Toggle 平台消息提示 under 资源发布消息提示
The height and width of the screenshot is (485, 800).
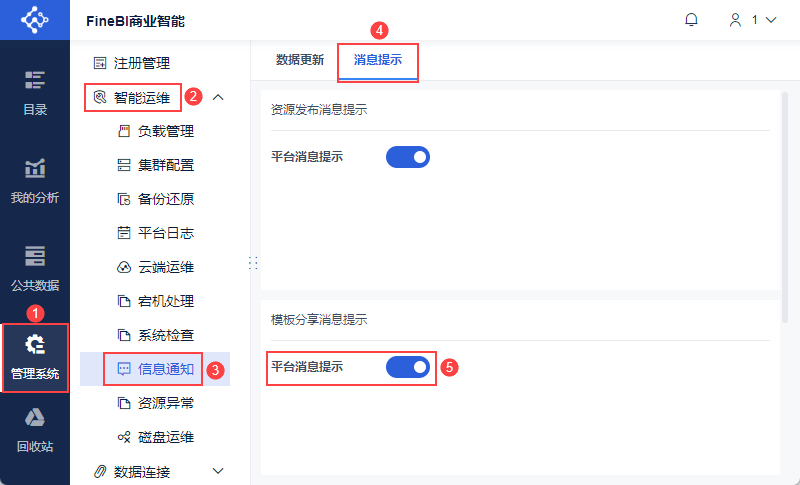(x=408, y=157)
